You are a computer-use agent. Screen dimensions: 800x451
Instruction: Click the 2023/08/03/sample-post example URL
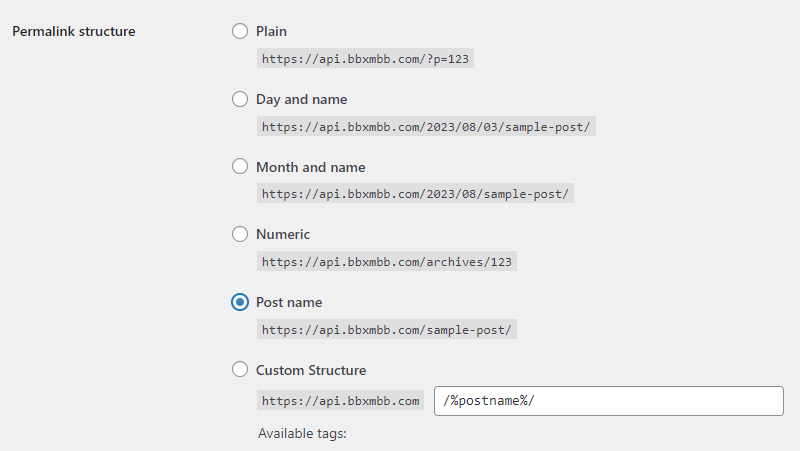426,127
